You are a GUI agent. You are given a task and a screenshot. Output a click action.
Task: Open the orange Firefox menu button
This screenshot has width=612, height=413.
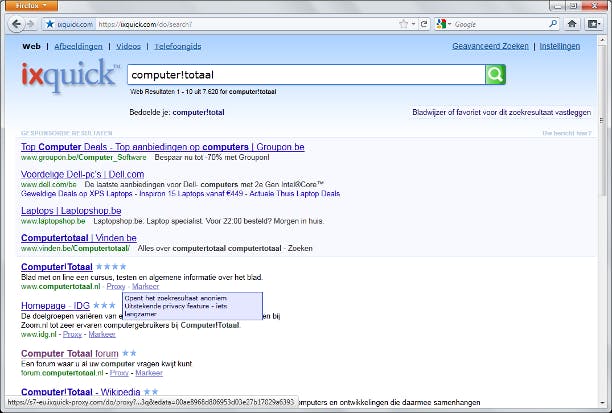(31, 5)
